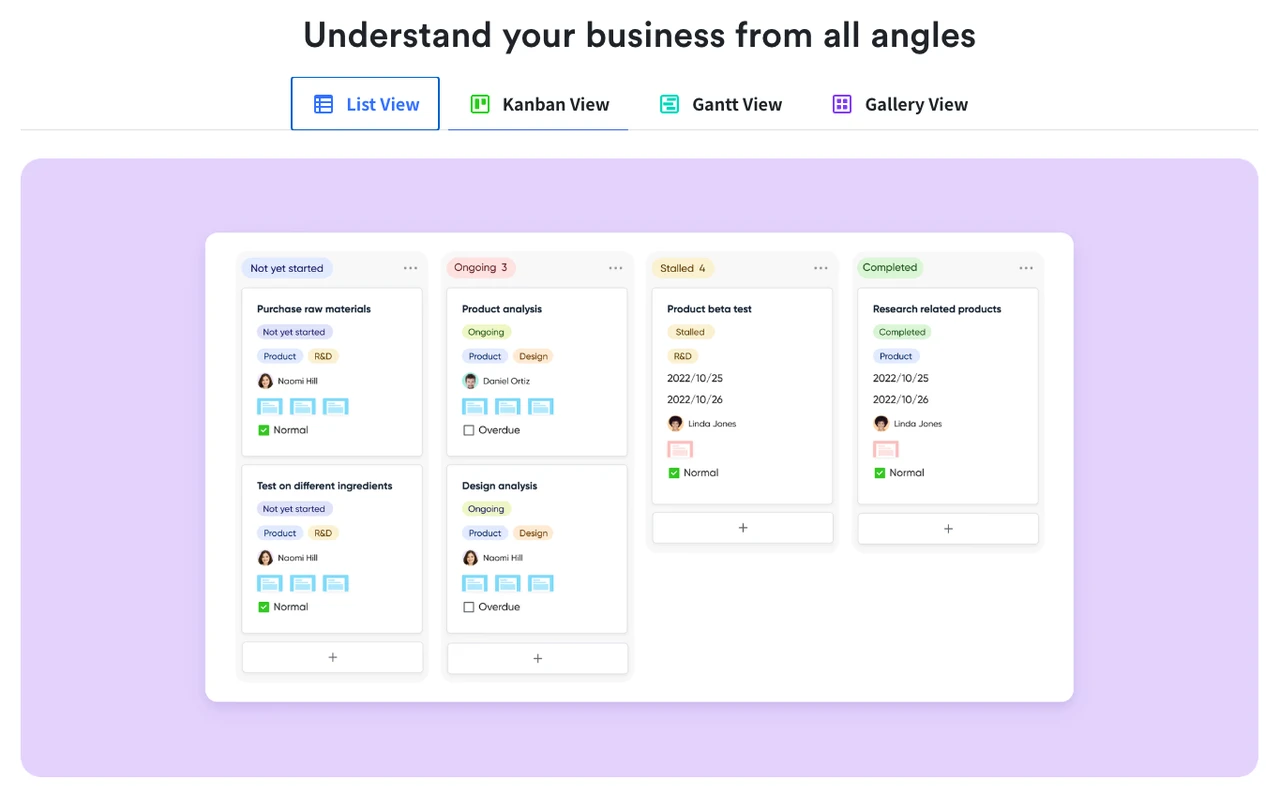Click Naomi Hill's avatar on Purchase raw materials
The image size is (1280, 795).
[265, 381]
